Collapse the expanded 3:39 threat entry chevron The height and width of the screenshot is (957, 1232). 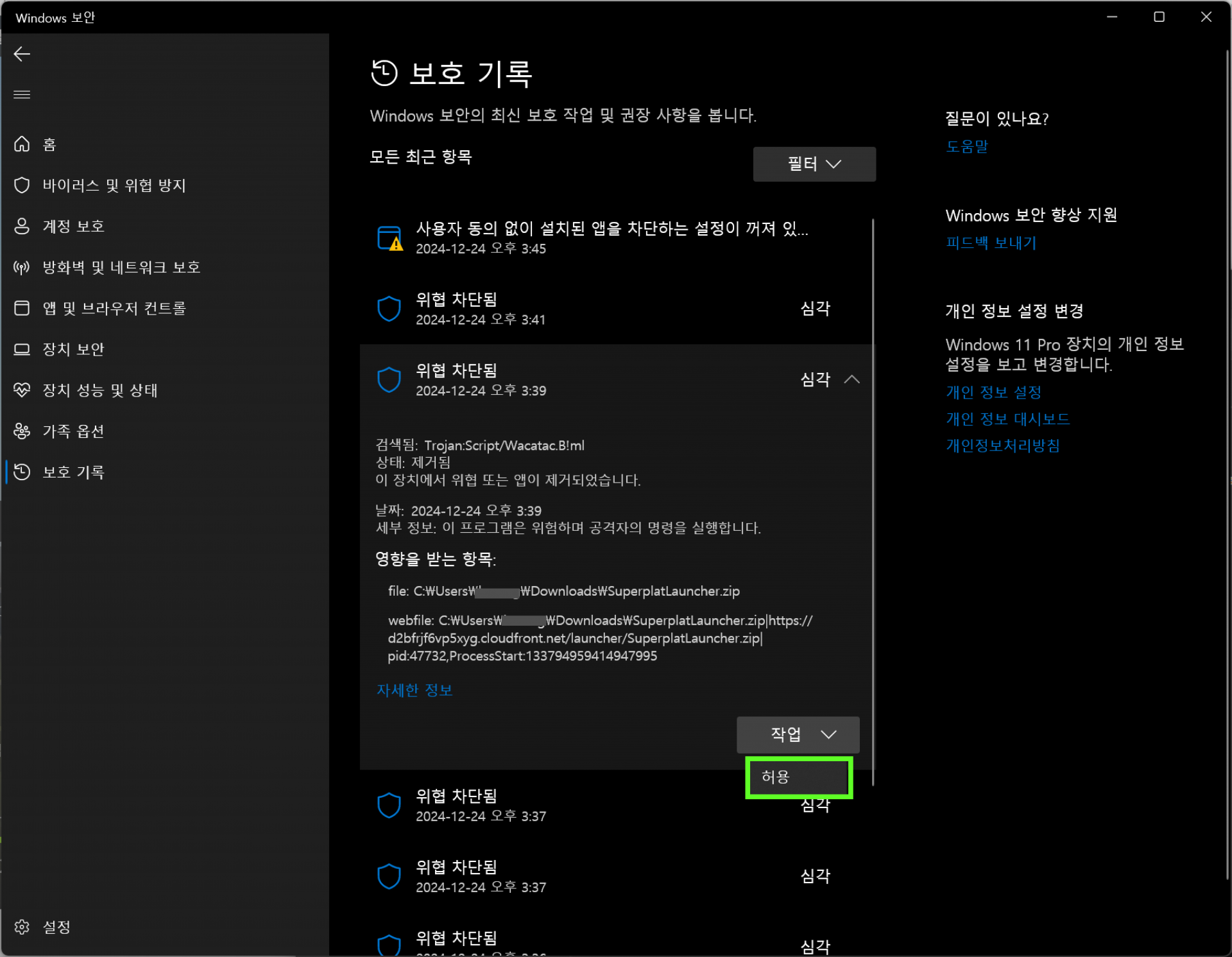pyautogui.click(x=851, y=380)
